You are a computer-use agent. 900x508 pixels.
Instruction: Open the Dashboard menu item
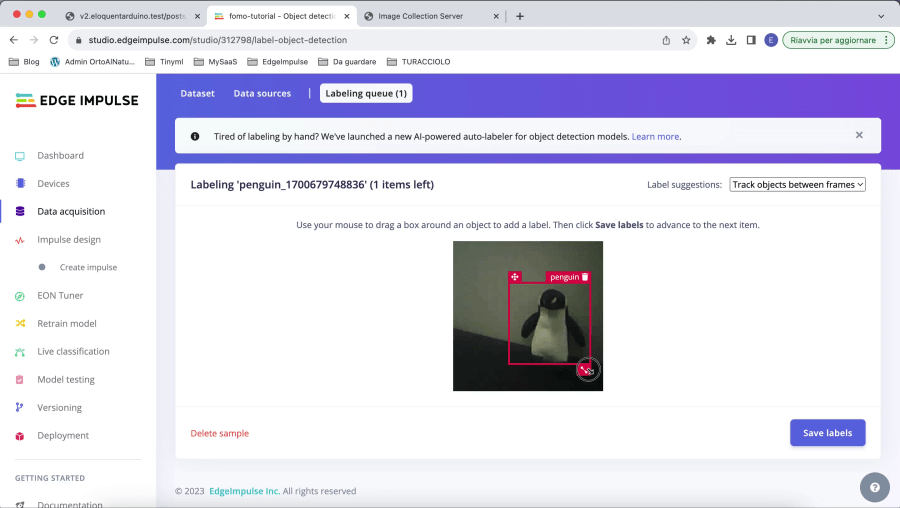tap(60, 156)
